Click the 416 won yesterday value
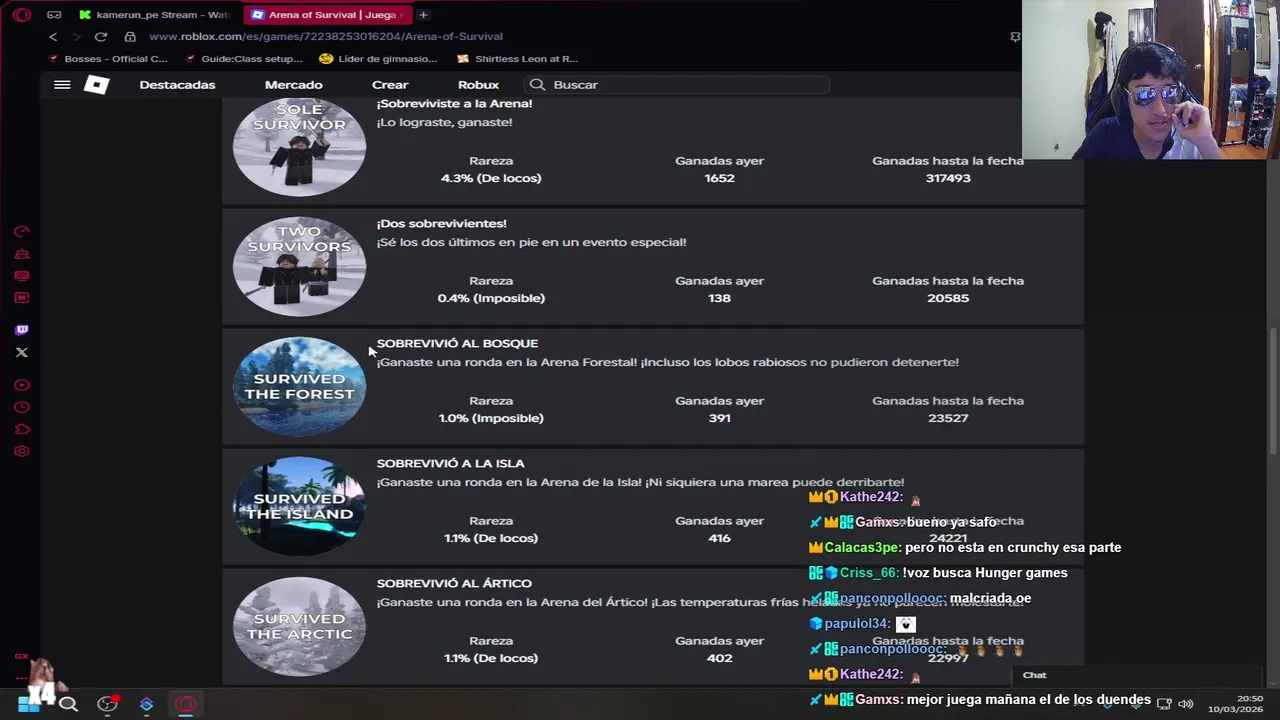This screenshot has width=1280, height=720. point(719,538)
